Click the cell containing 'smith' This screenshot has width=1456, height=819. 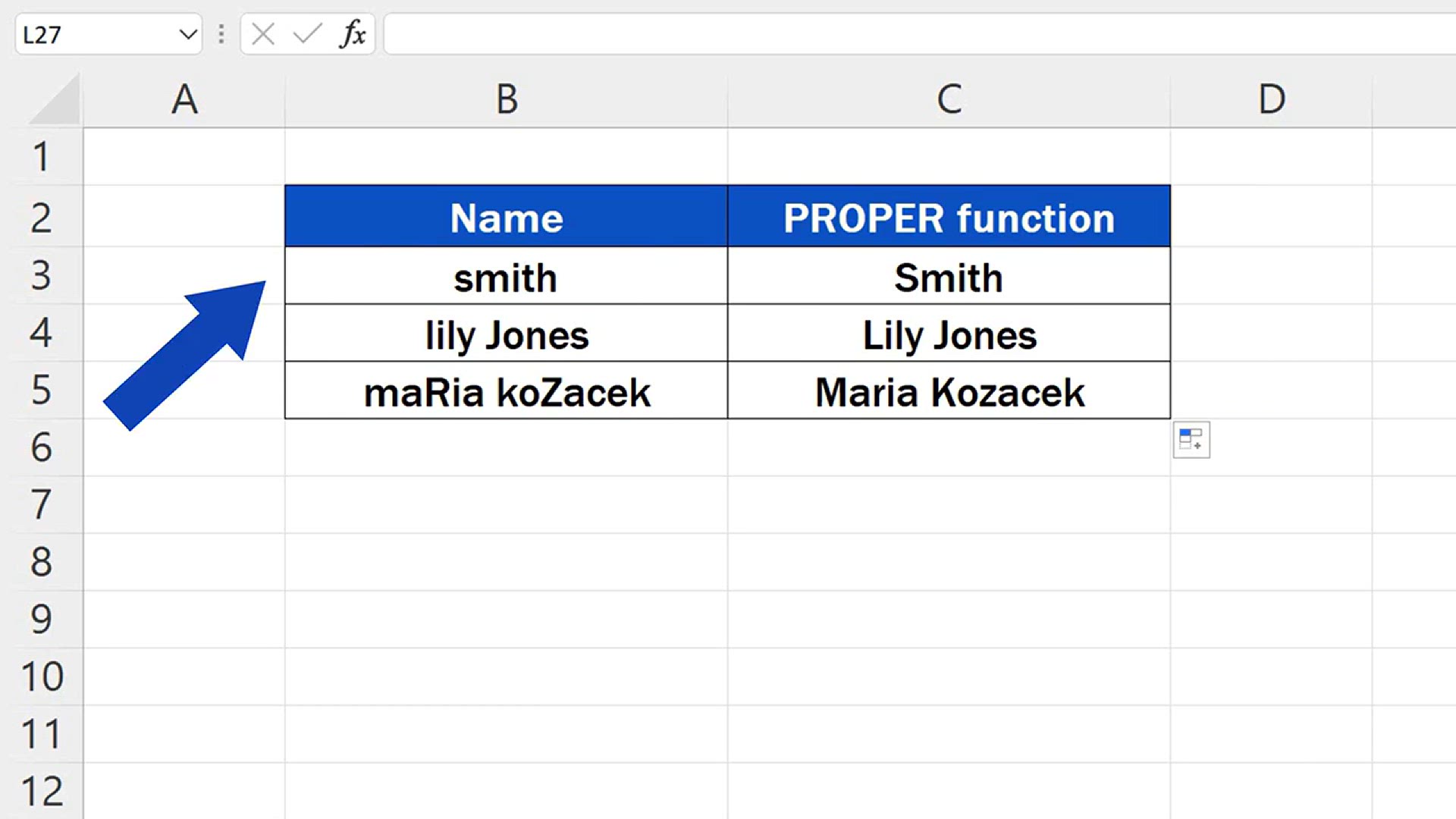506,277
